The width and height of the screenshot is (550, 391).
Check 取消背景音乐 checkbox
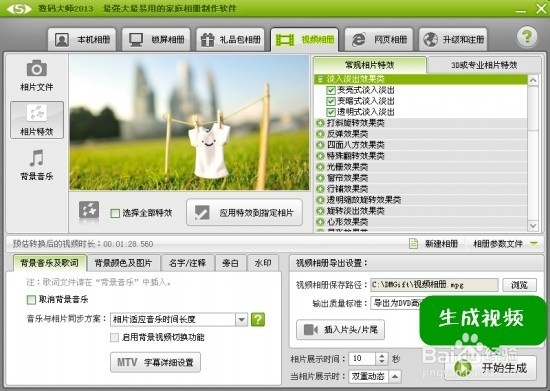(x=31, y=299)
